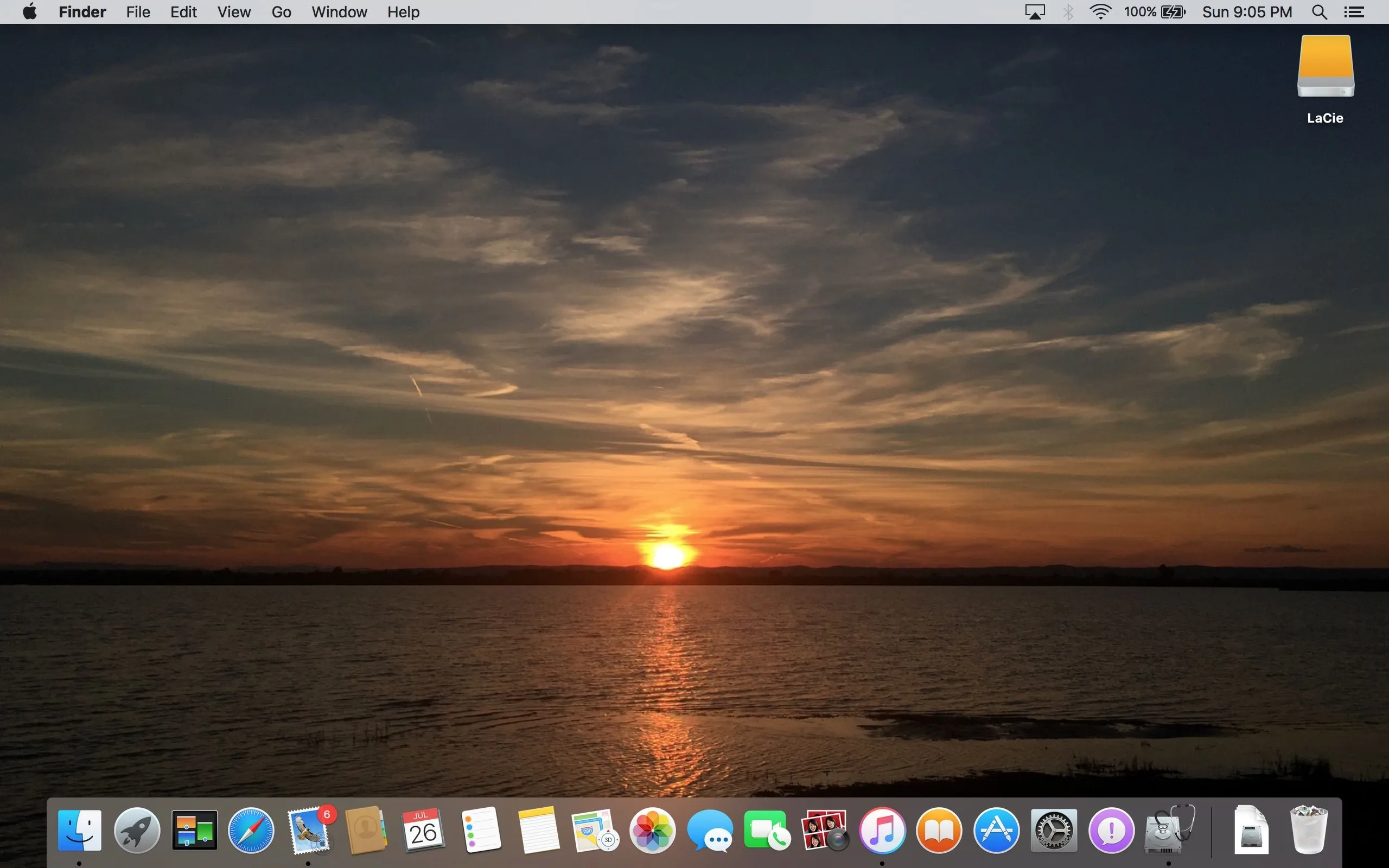Open iTunes in the Dock
The height and width of the screenshot is (868, 1389).
click(882, 831)
